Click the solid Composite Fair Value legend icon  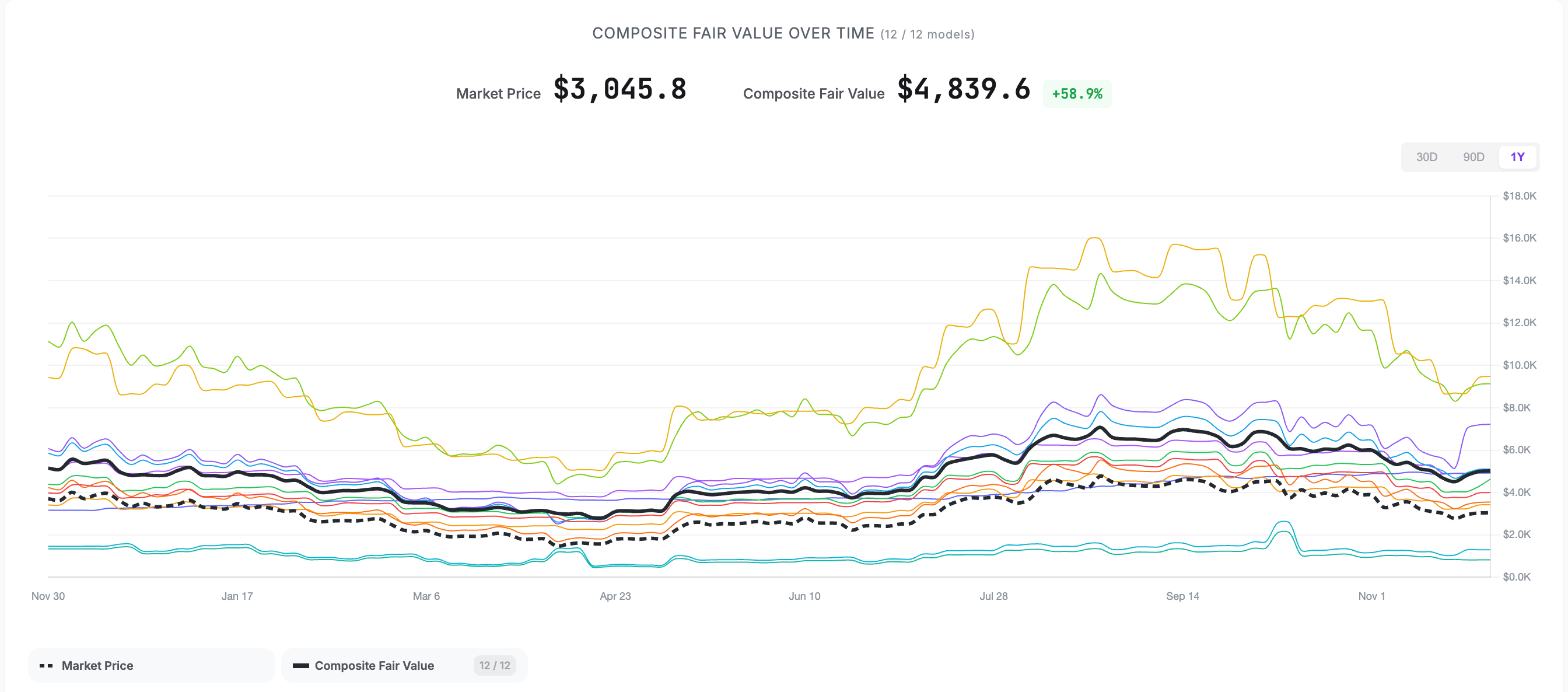[x=300, y=665]
